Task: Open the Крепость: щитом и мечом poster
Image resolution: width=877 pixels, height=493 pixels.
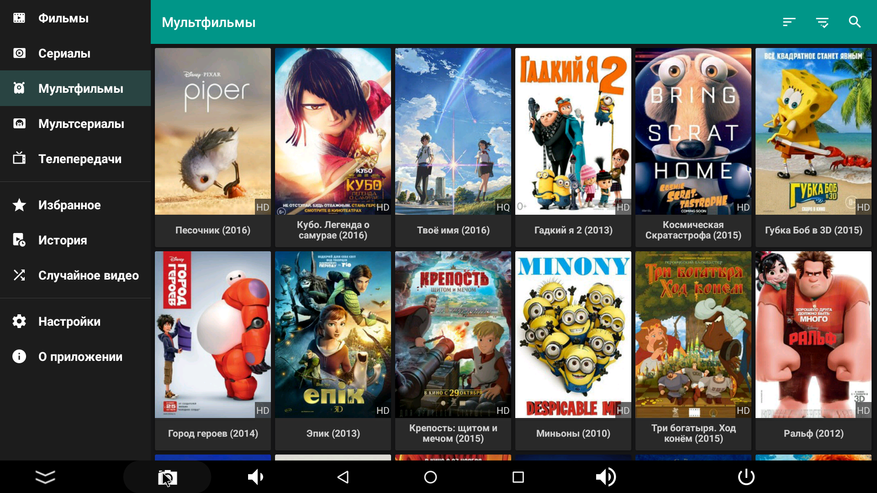Action: pos(453,334)
